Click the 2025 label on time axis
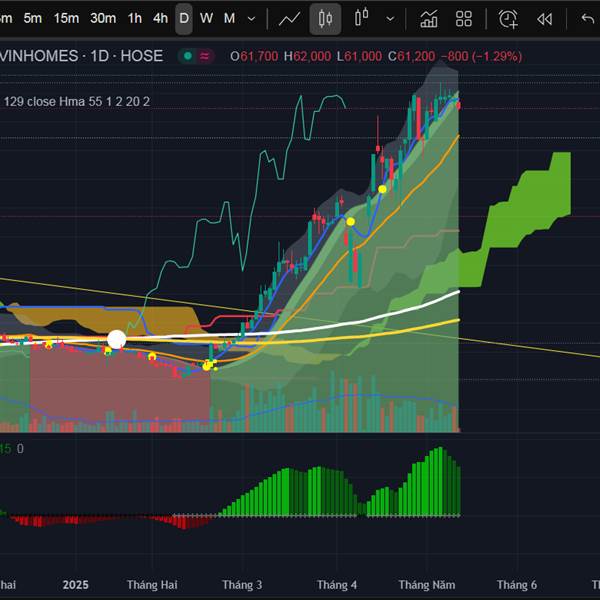600x600 pixels. pyautogui.click(x=75, y=585)
